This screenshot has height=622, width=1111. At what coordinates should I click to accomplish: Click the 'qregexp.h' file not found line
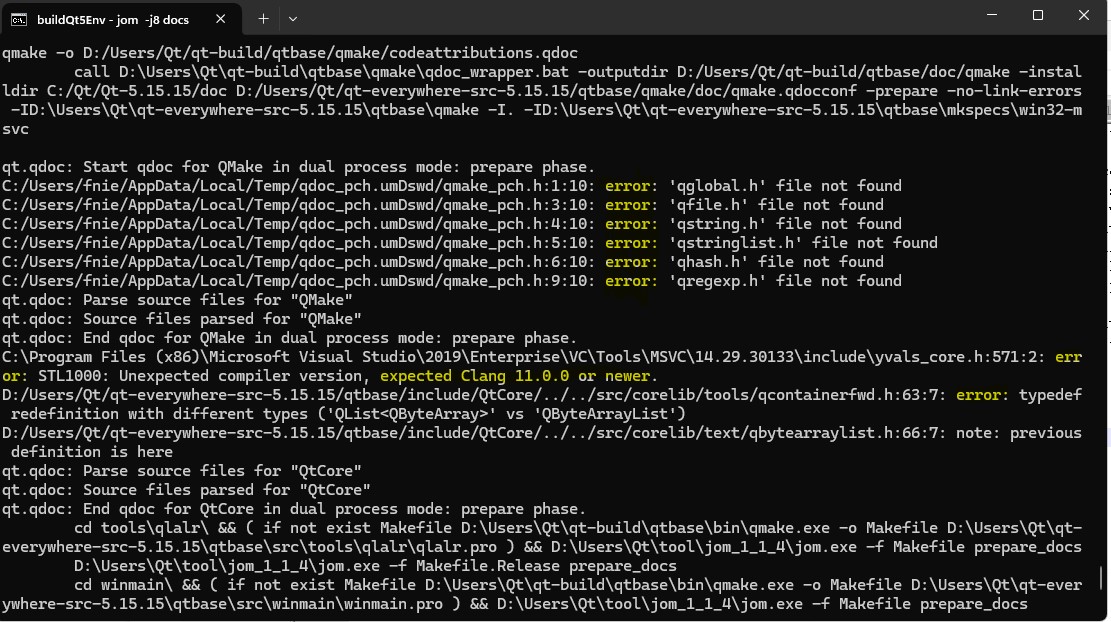pyautogui.click(x=451, y=281)
